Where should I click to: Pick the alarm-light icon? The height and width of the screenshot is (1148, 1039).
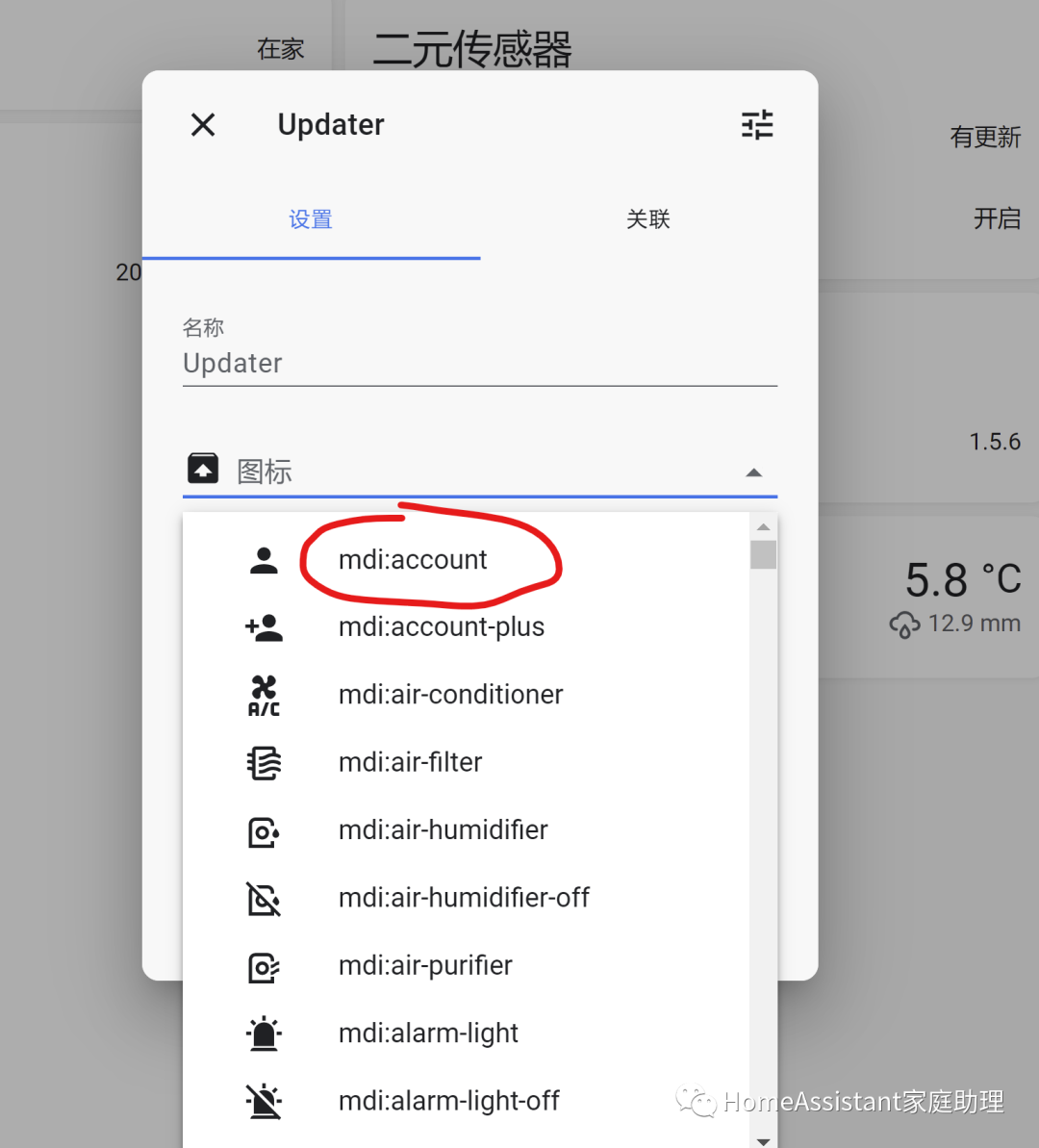point(264,1033)
